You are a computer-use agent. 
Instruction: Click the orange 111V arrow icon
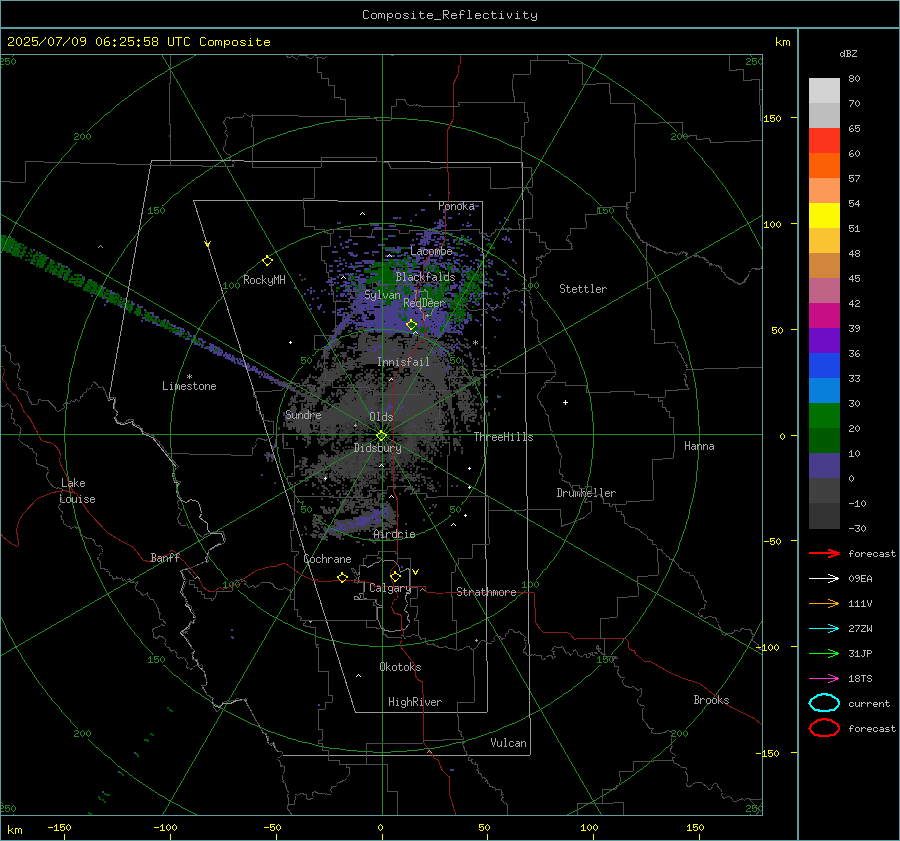(824, 603)
